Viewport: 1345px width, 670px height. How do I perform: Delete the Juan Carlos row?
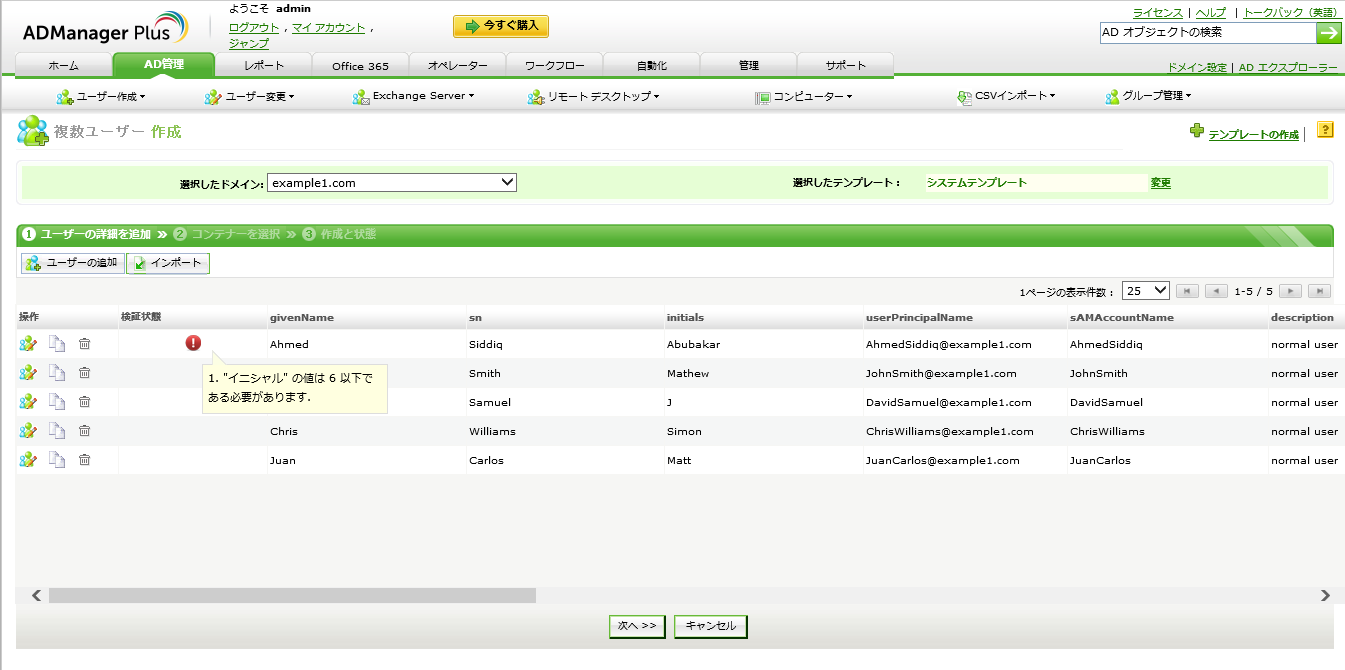point(85,460)
